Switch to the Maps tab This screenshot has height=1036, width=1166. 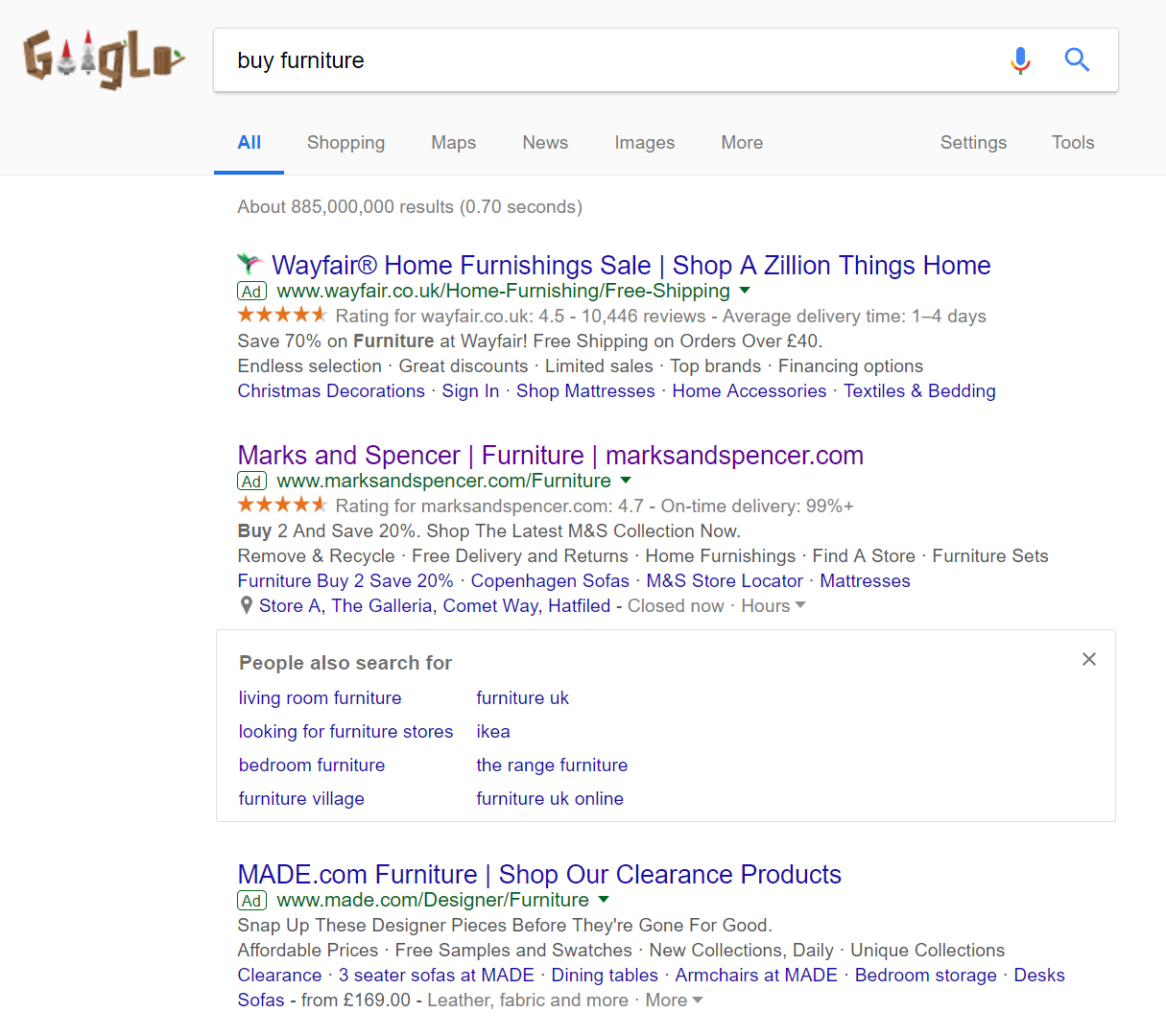[453, 143]
